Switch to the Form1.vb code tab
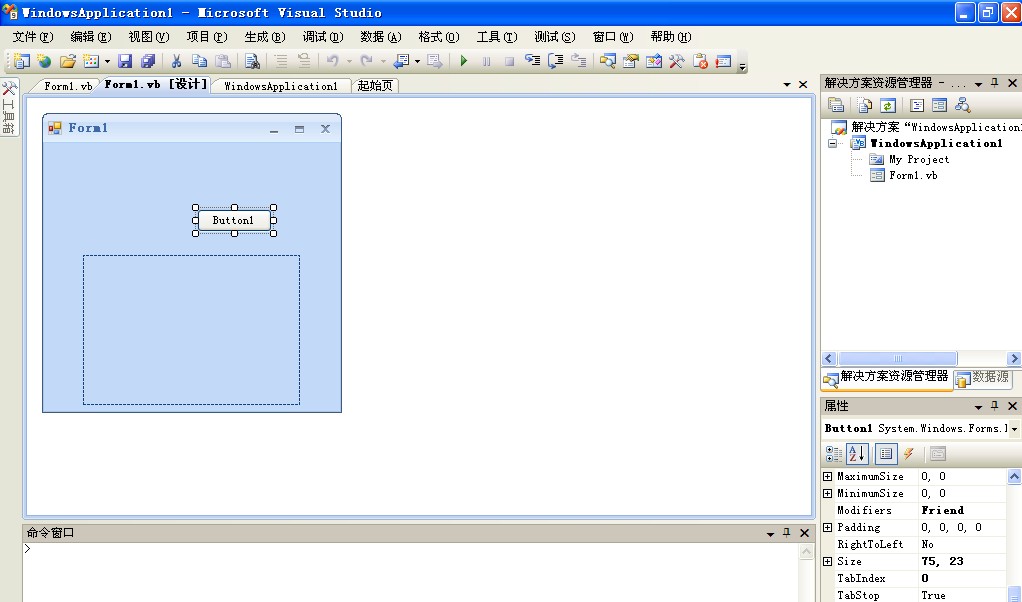 [67, 86]
